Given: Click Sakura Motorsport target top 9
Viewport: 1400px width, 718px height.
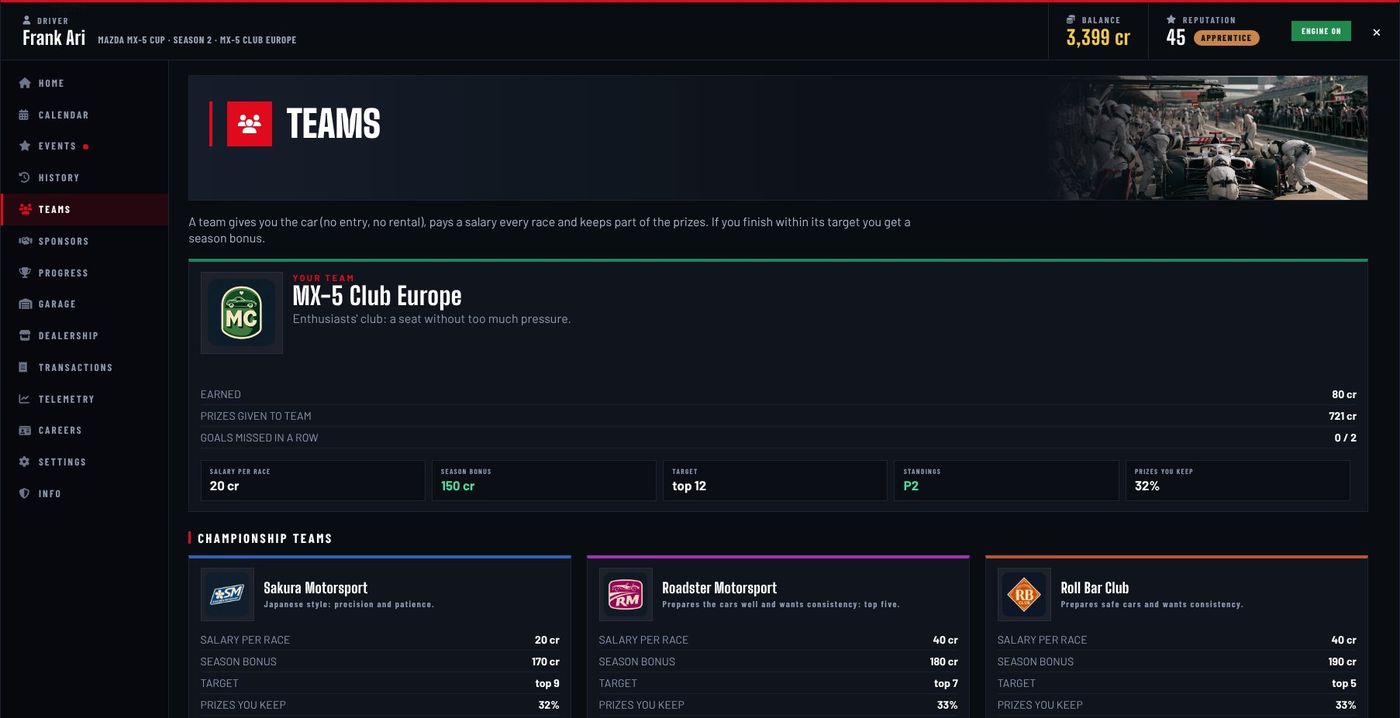Looking at the screenshot, I should tap(547, 684).
